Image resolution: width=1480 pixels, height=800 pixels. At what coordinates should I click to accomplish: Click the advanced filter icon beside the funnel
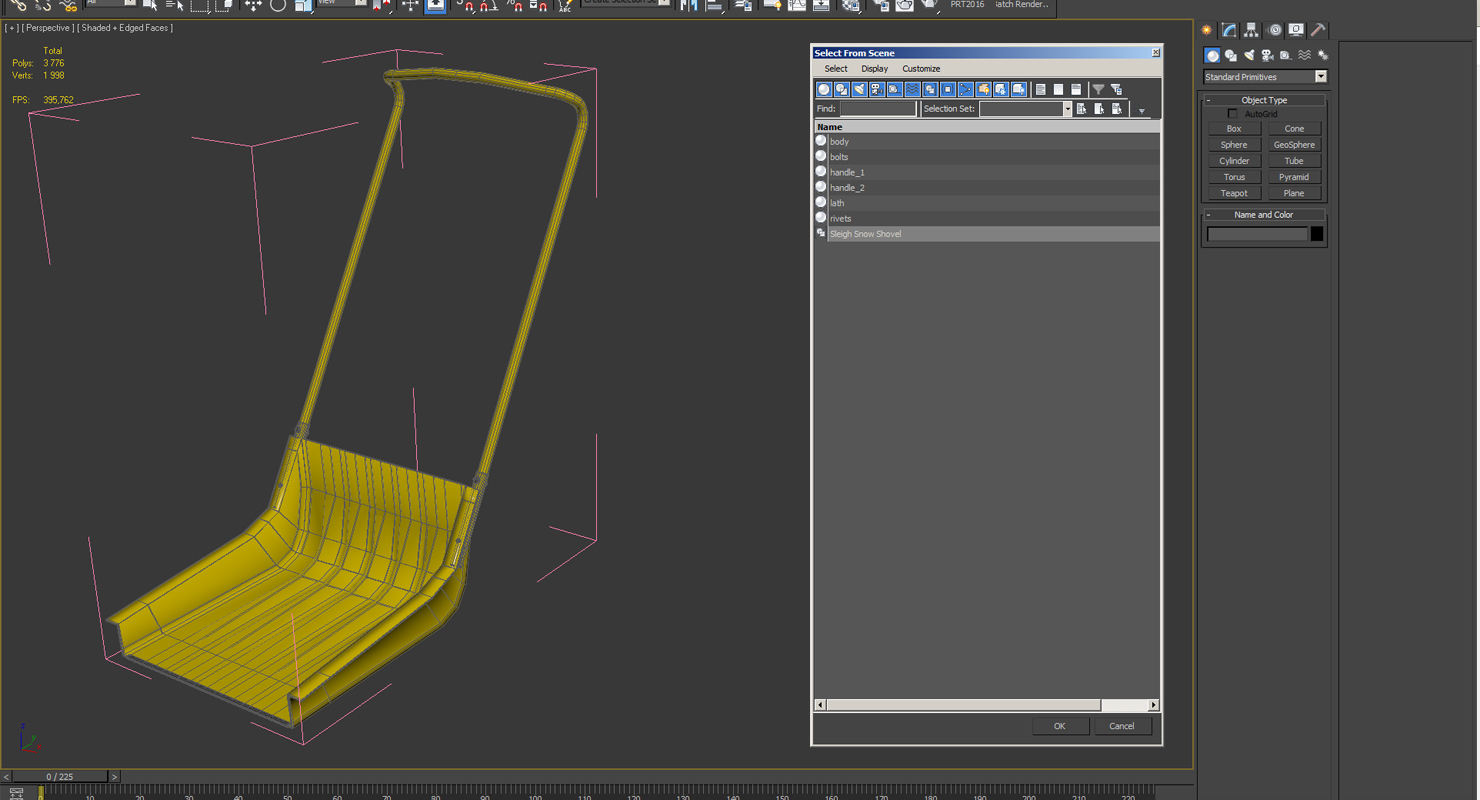coord(1116,90)
